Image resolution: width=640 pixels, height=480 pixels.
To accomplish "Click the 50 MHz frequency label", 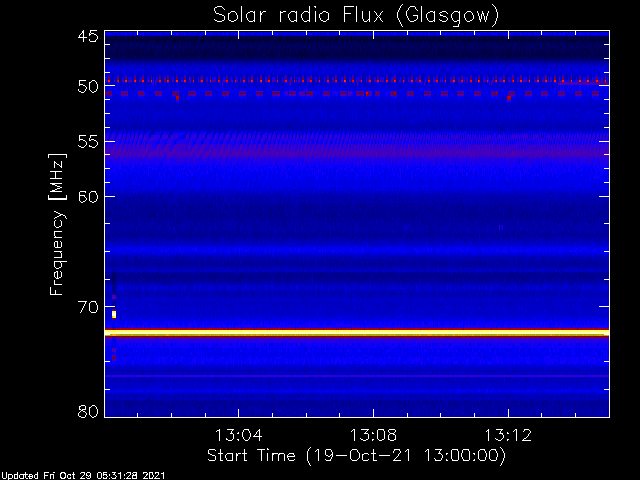I will 88,87.
